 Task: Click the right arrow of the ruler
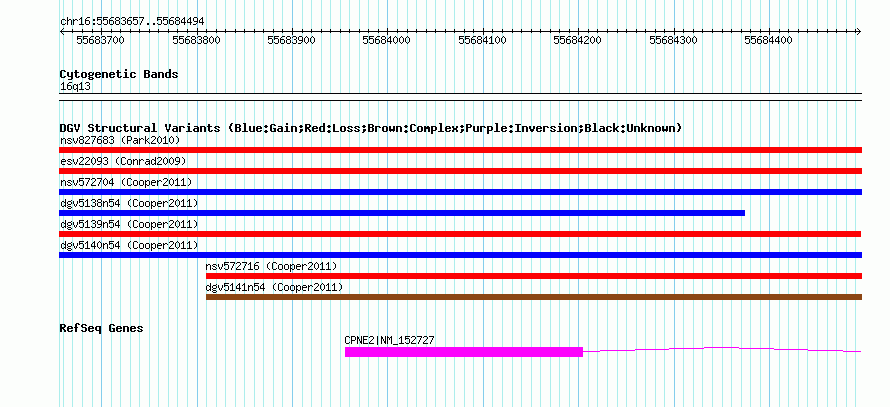click(859, 31)
